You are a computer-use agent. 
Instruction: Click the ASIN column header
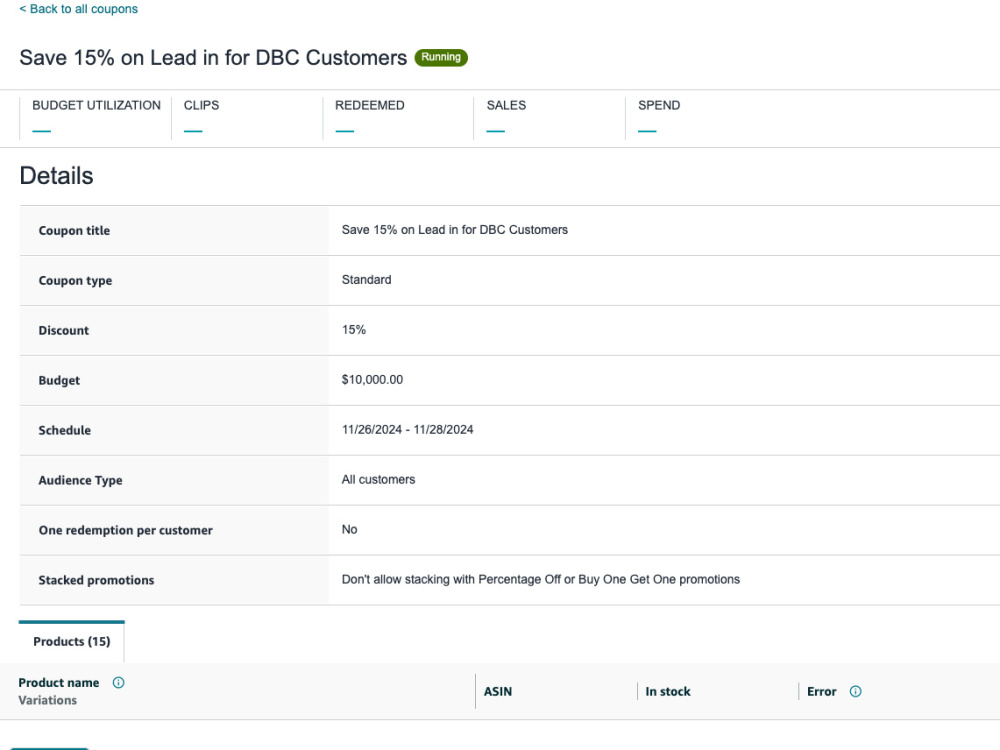click(497, 691)
